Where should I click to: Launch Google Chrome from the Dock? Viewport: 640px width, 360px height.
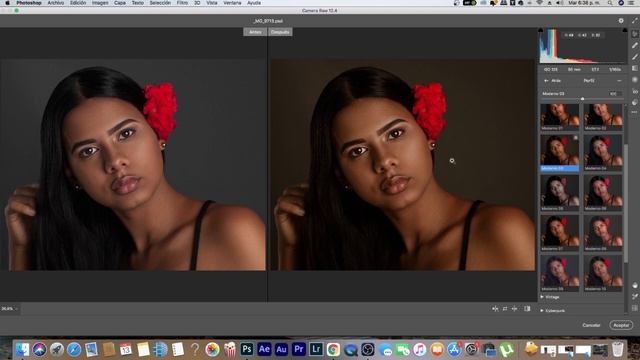(333, 349)
